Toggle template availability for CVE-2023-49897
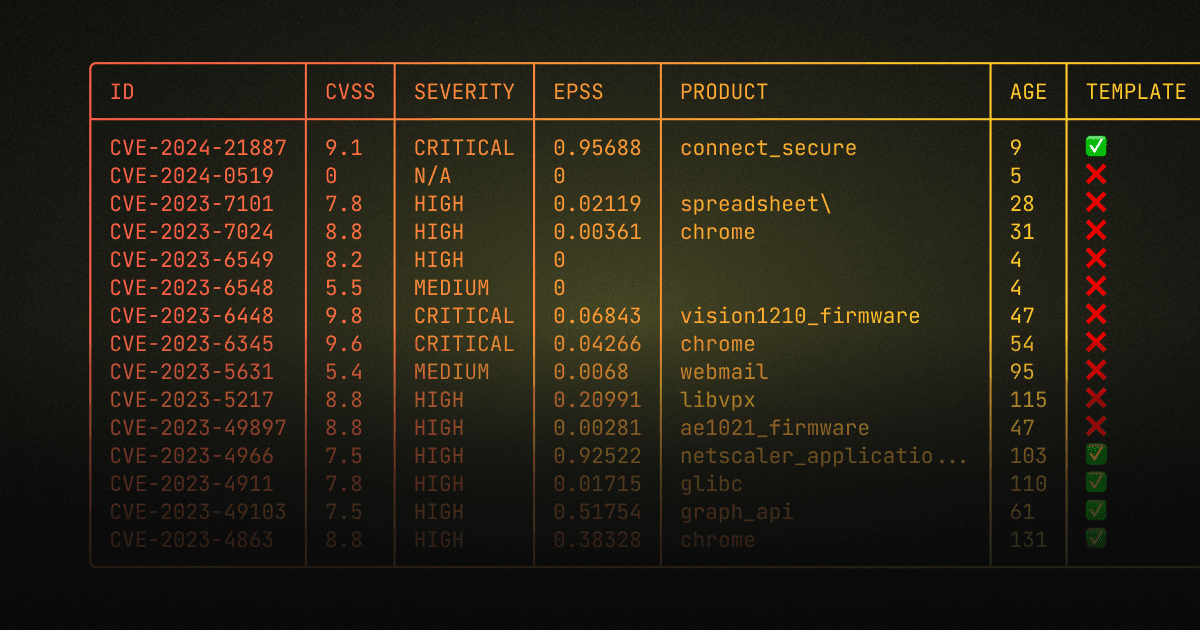The image size is (1200, 630). [1096, 427]
